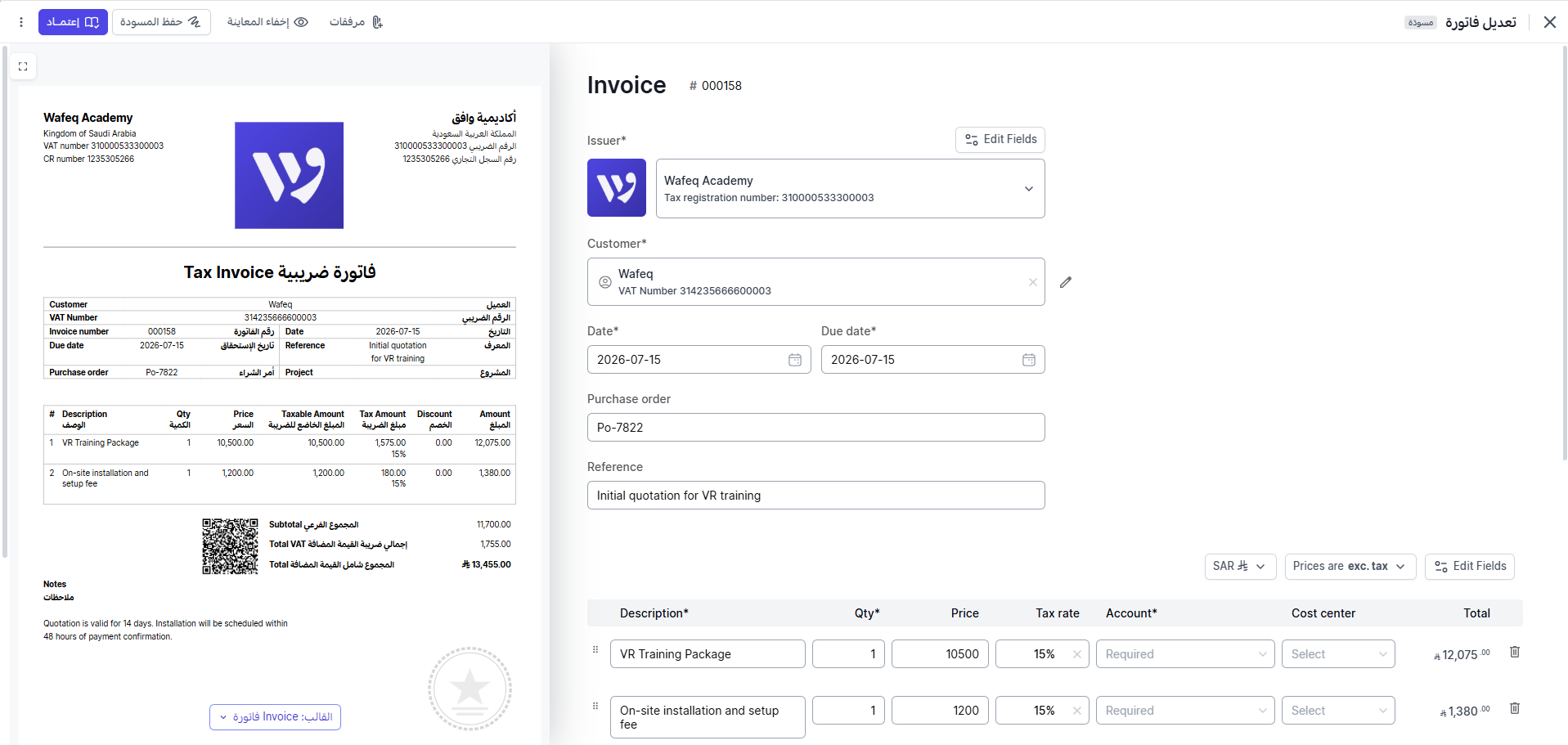Click the Subtotal 11,700.00 value in preview
The image size is (1568, 745).
[494, 525]
